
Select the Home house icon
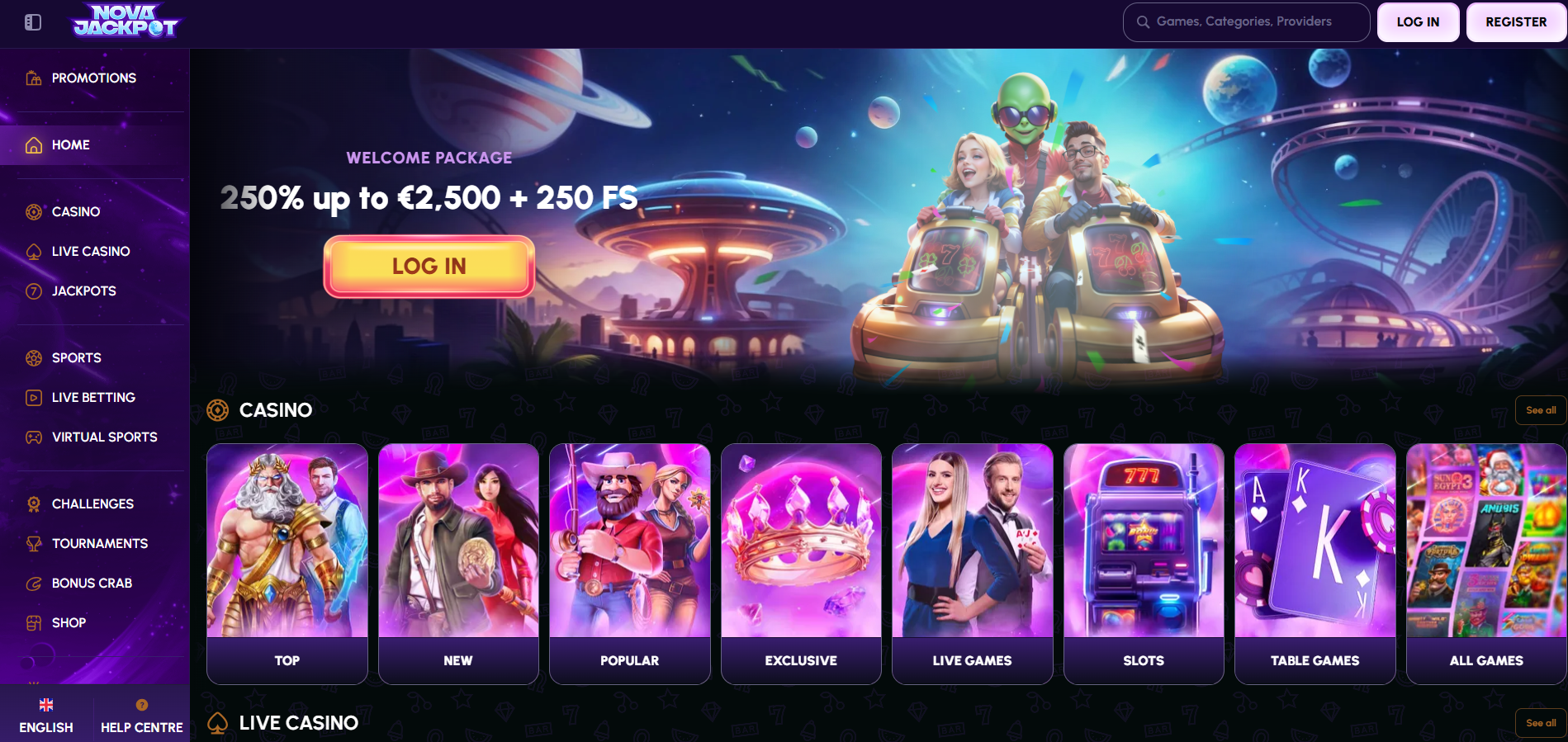click(x=34, y=145)
